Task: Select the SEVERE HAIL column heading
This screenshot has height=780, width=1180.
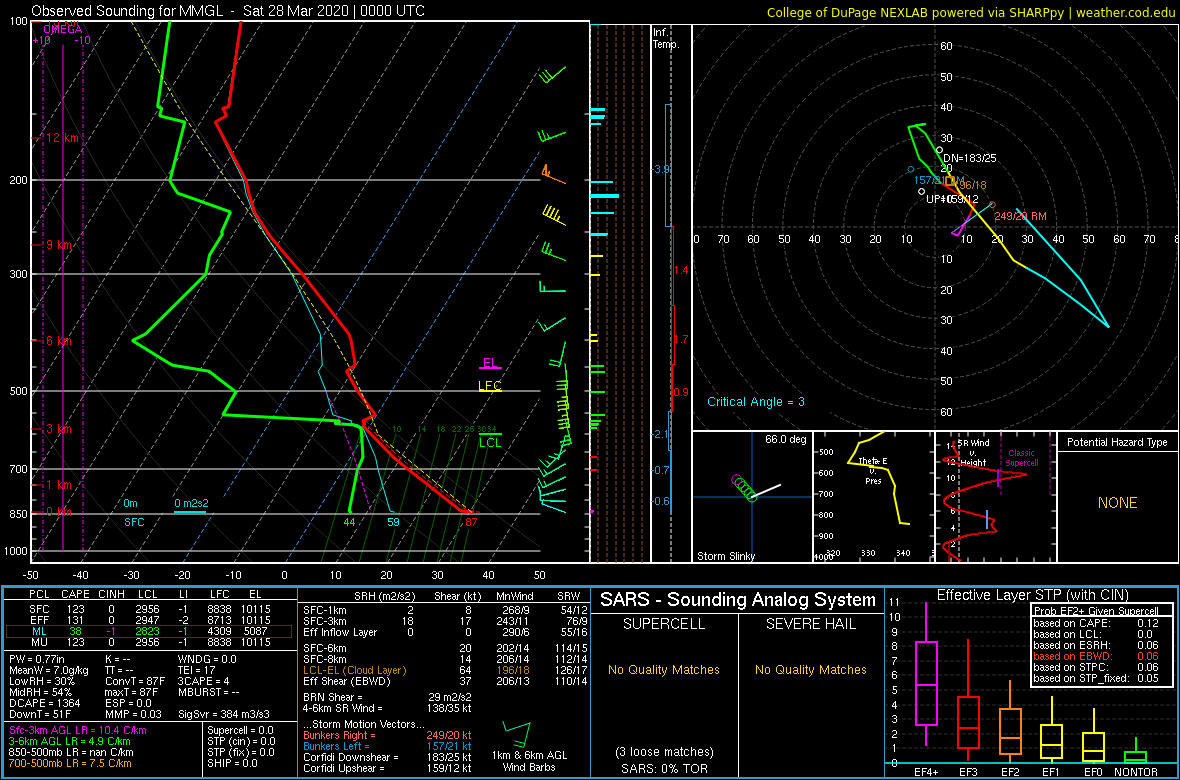Action: pos(810,624)
